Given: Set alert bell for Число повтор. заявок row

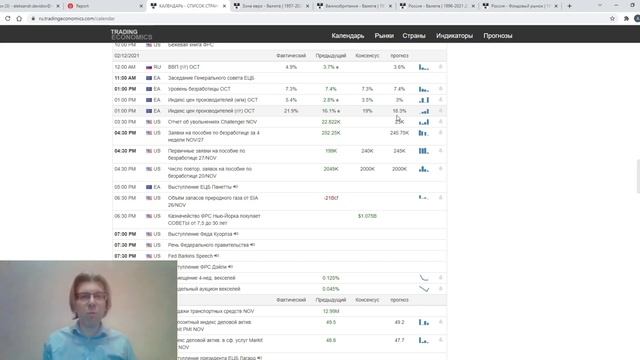Looking at the screenshot, I should click(440, 169).
